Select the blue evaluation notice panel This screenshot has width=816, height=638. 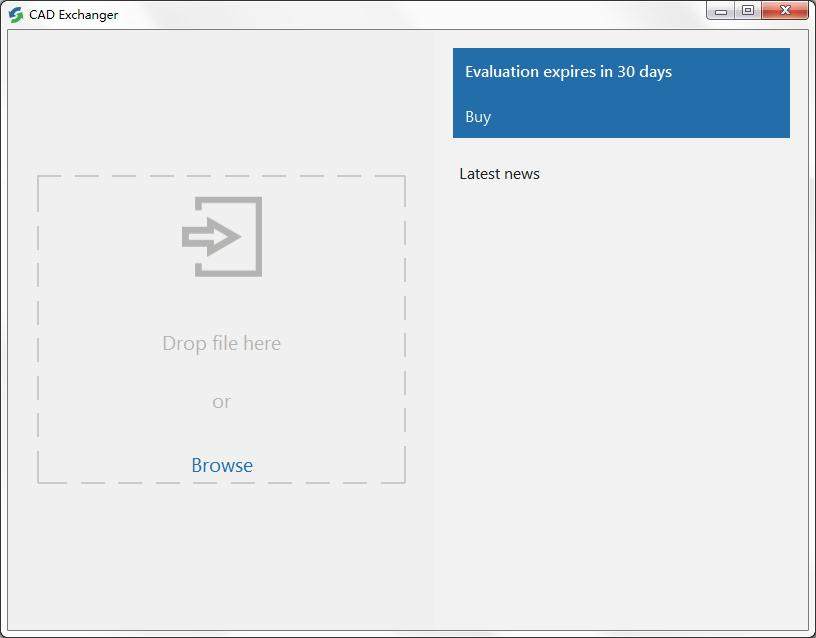click(x=621, y=92)
